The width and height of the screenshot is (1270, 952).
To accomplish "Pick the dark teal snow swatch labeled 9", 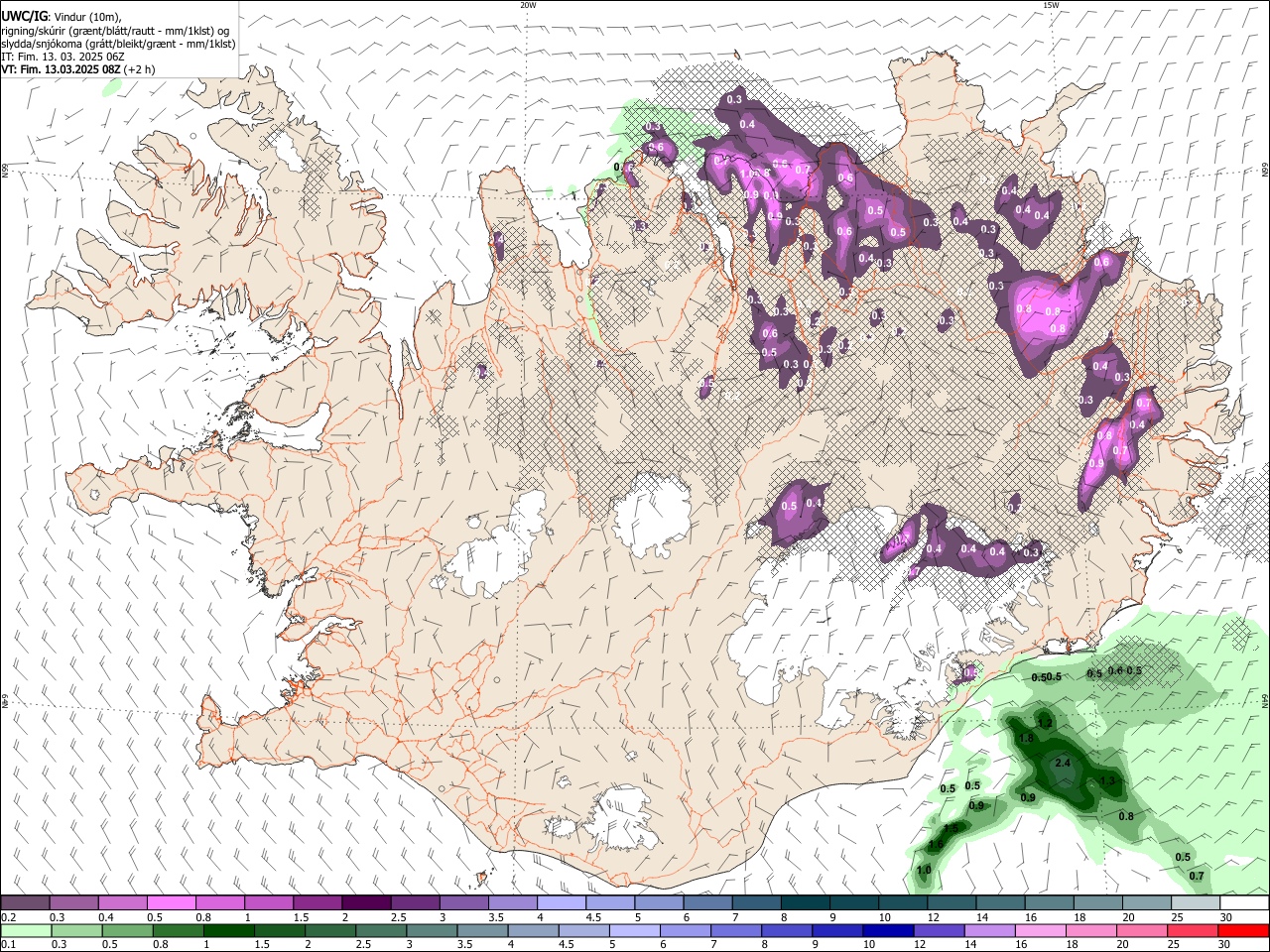I will point(806,903).
